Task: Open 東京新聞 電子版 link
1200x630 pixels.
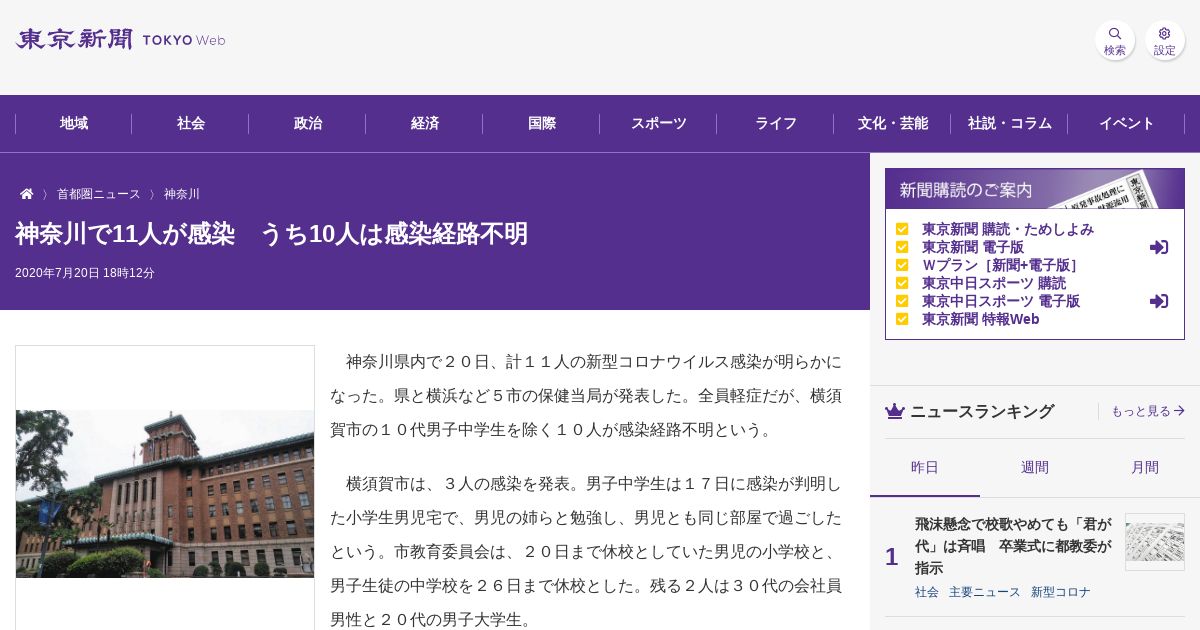Action: 973,247
